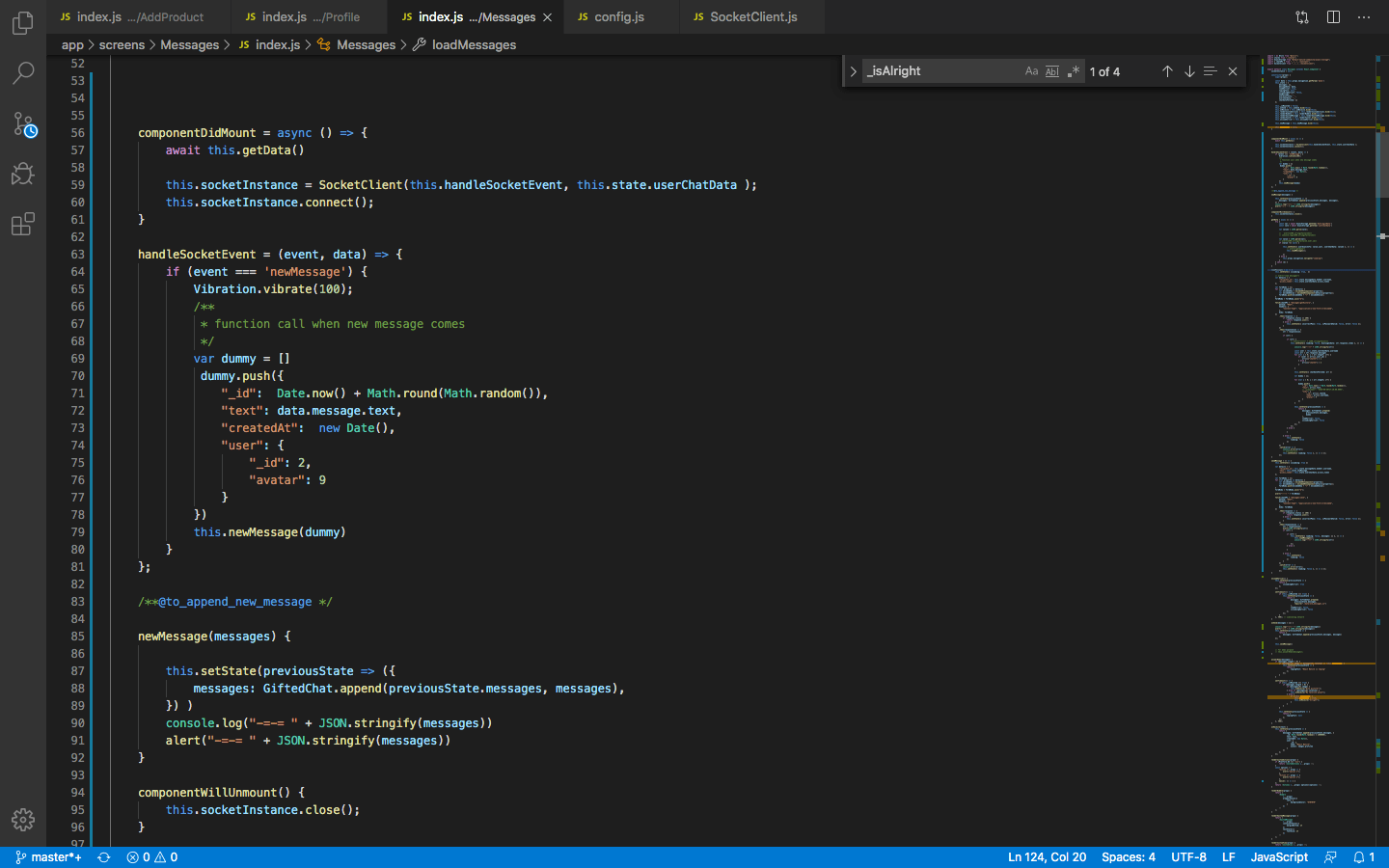Click the feedback icon in status bar

click(x=1331, y=857)
